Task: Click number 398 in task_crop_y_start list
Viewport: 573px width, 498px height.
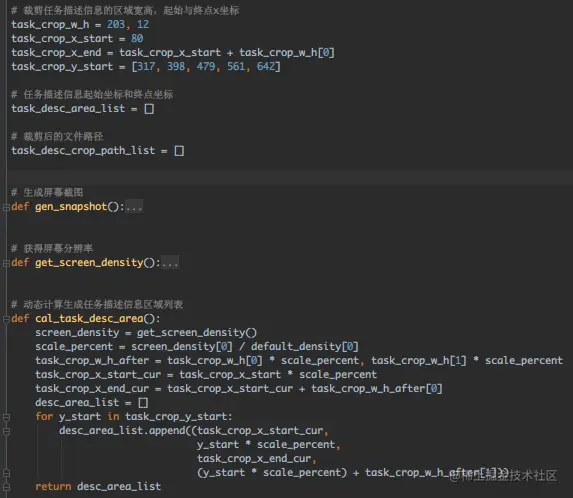Action: 176,66
